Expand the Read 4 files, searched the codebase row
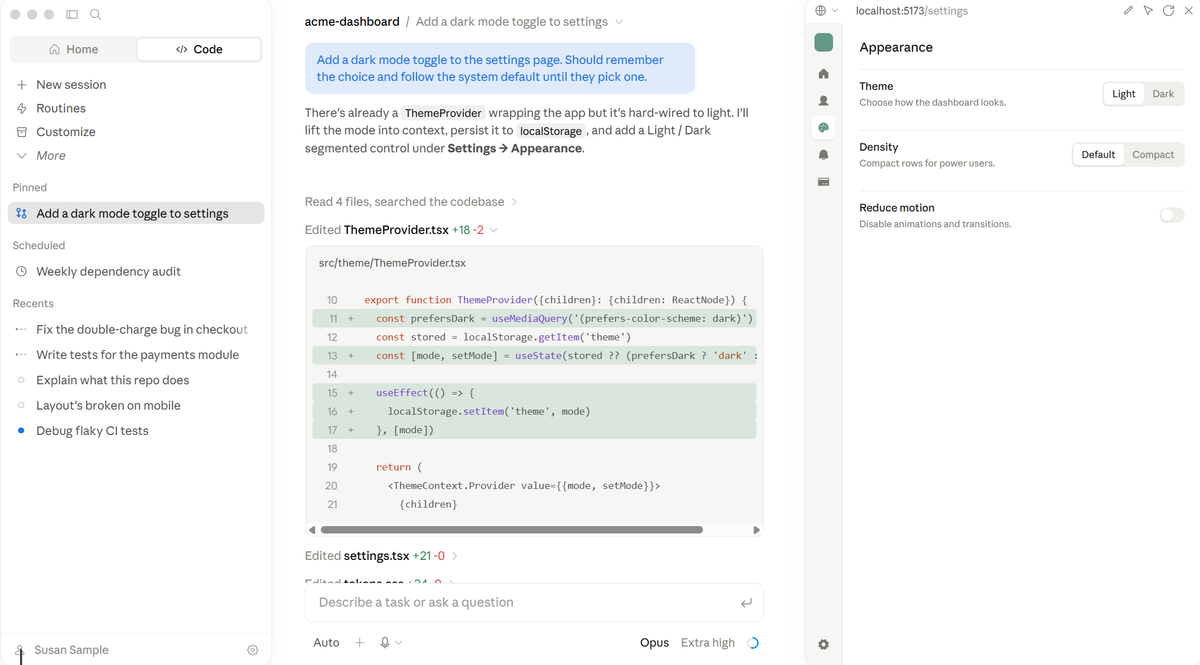This screenshot has height=665, width=1200. tap(411, 202)
